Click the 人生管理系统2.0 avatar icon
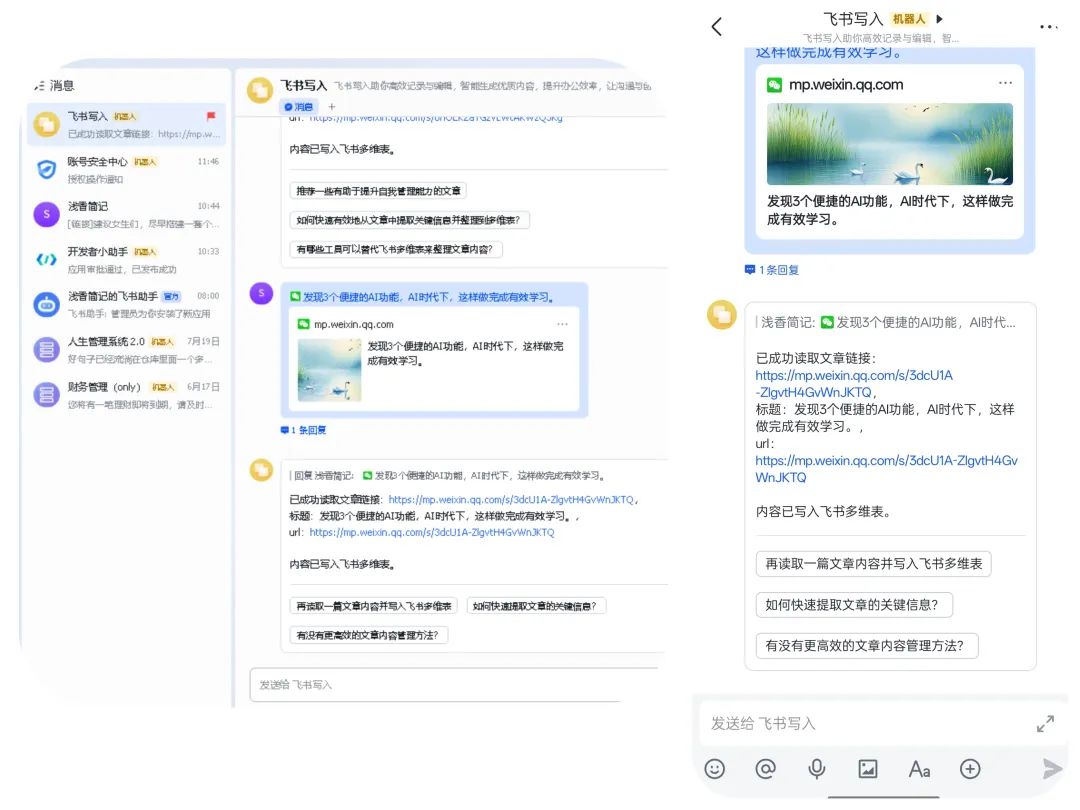The height and width of the screenshot is (810, 1080). (x=46, y=350)
